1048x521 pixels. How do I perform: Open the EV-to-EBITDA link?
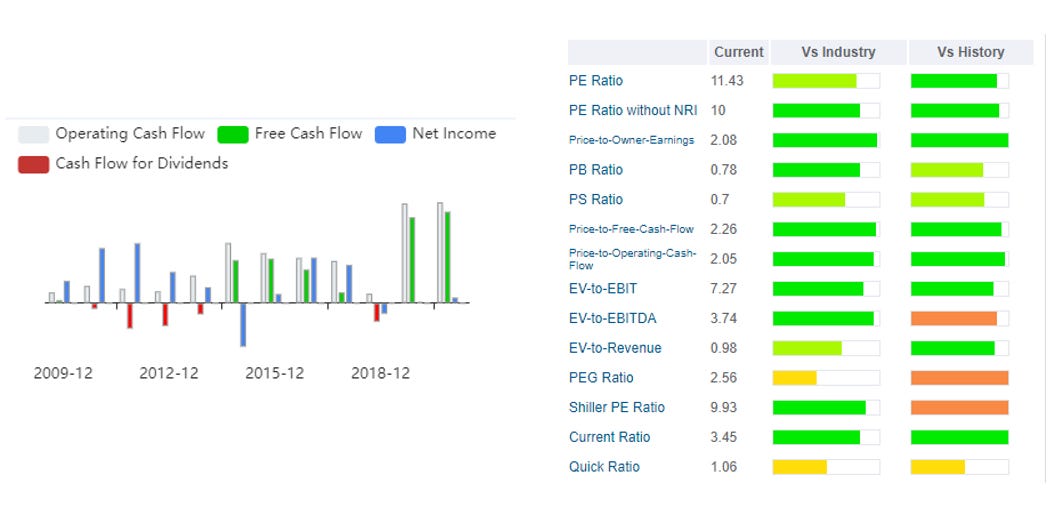click(612, 319)
